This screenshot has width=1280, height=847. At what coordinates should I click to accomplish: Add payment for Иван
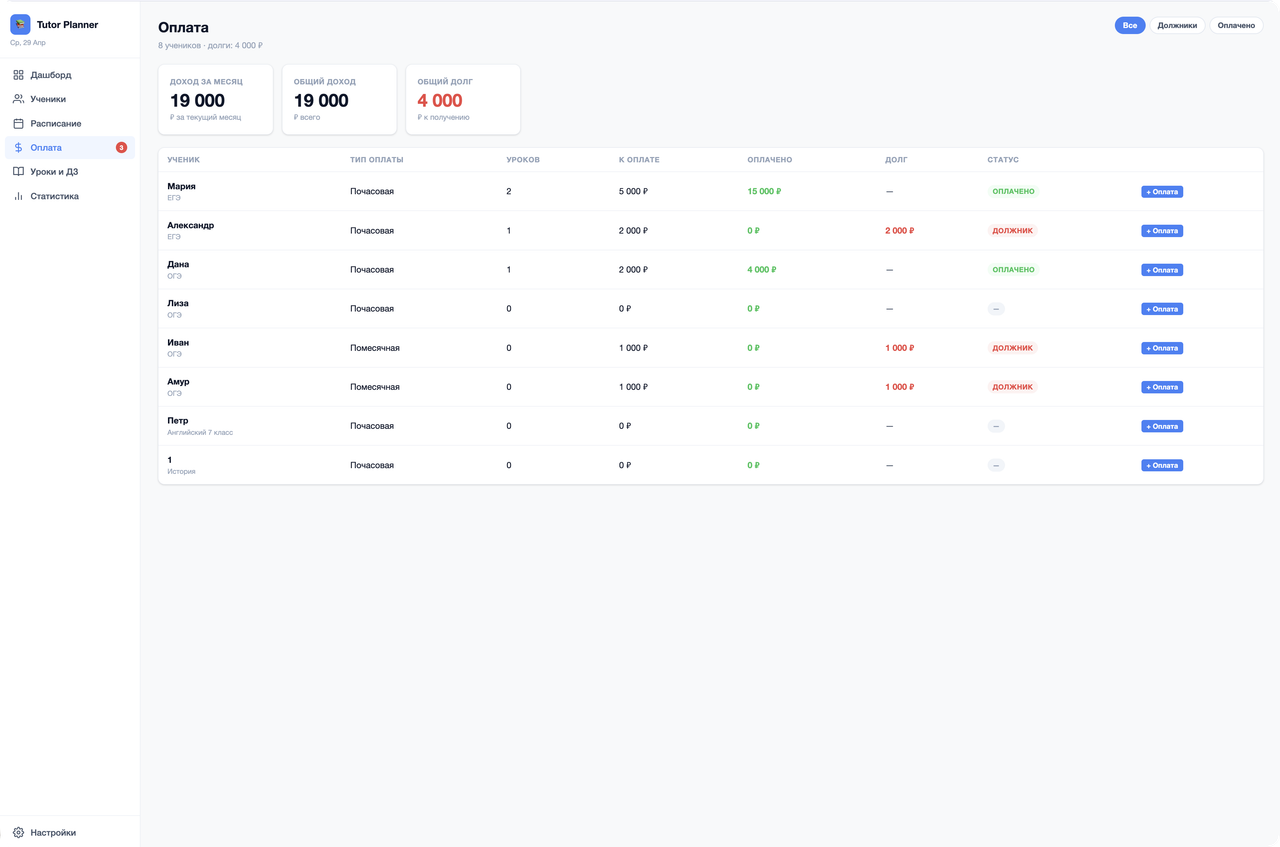pyautogui.click(x=1162, y=348)
